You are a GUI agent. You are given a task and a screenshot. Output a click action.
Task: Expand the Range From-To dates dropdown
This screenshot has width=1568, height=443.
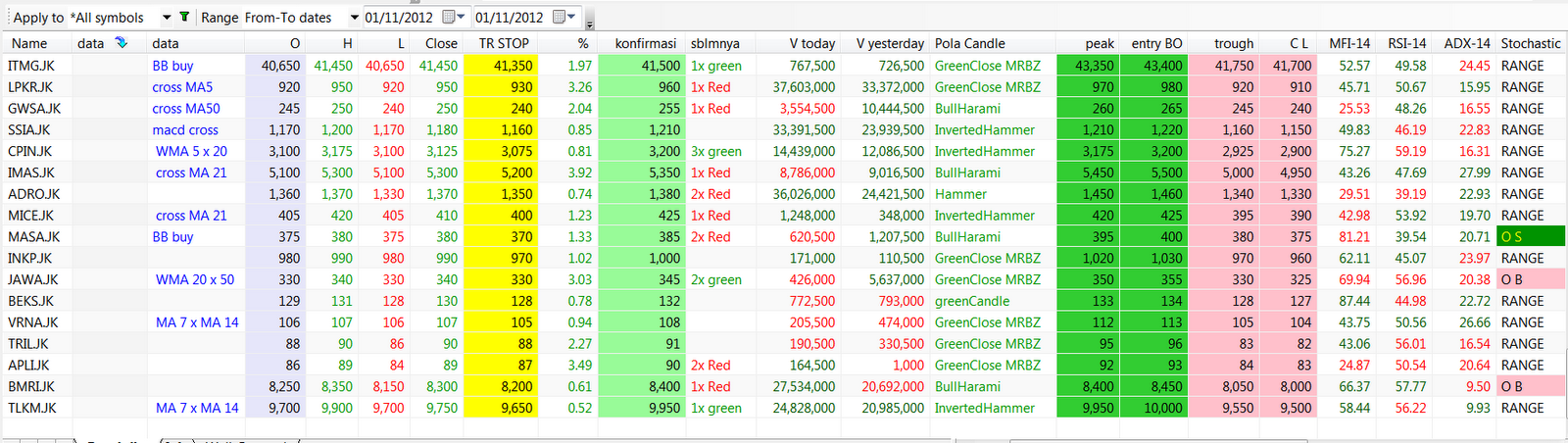pos(354,18)
